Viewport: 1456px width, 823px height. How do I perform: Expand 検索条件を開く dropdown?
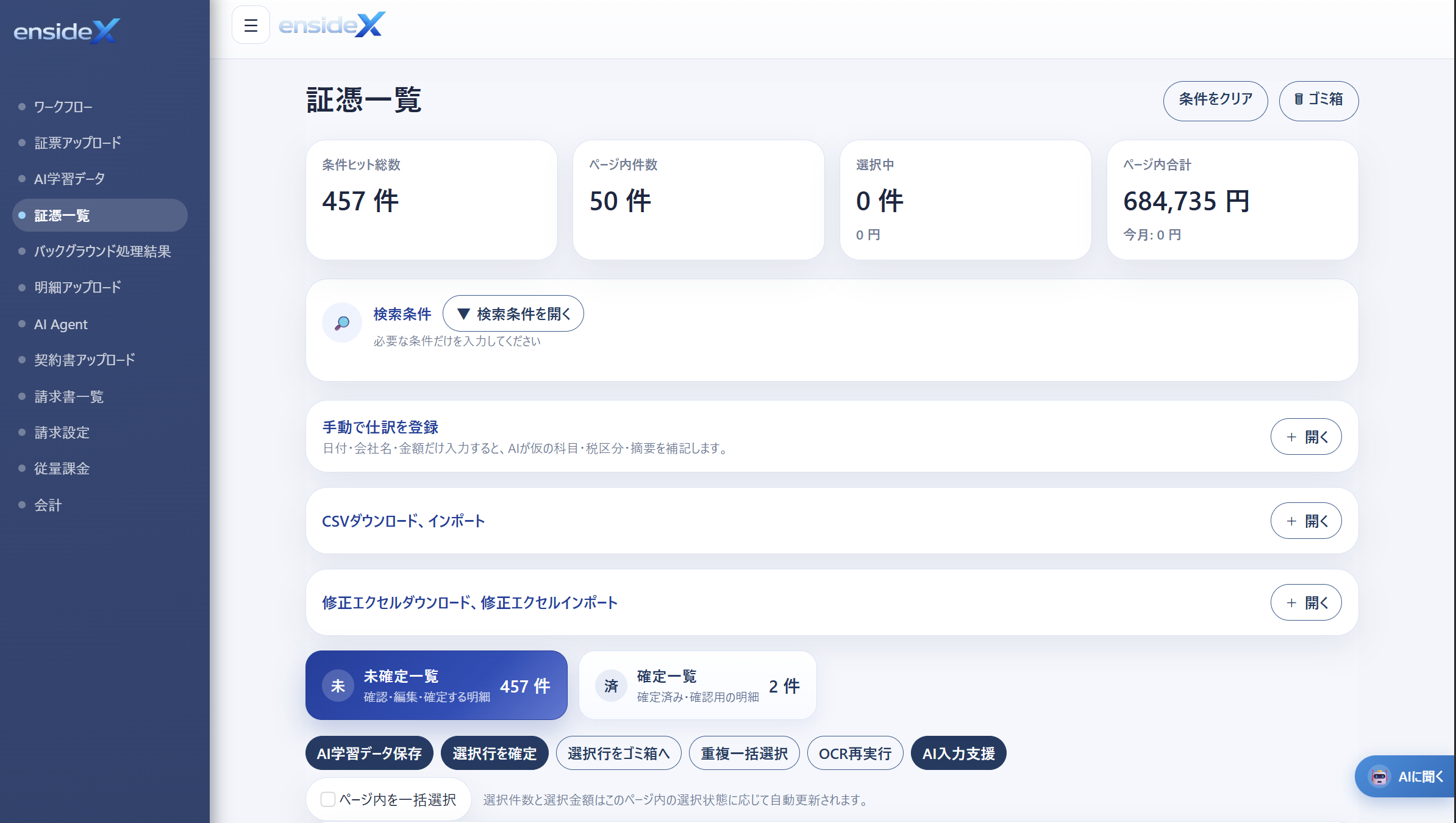coord(513,314)
